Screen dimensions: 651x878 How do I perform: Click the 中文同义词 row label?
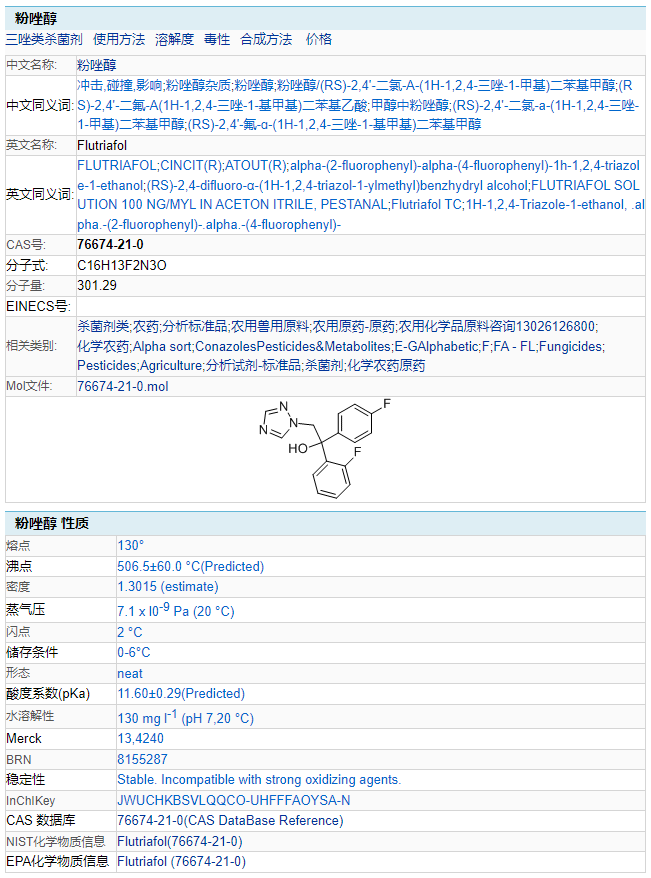point(40,105)
